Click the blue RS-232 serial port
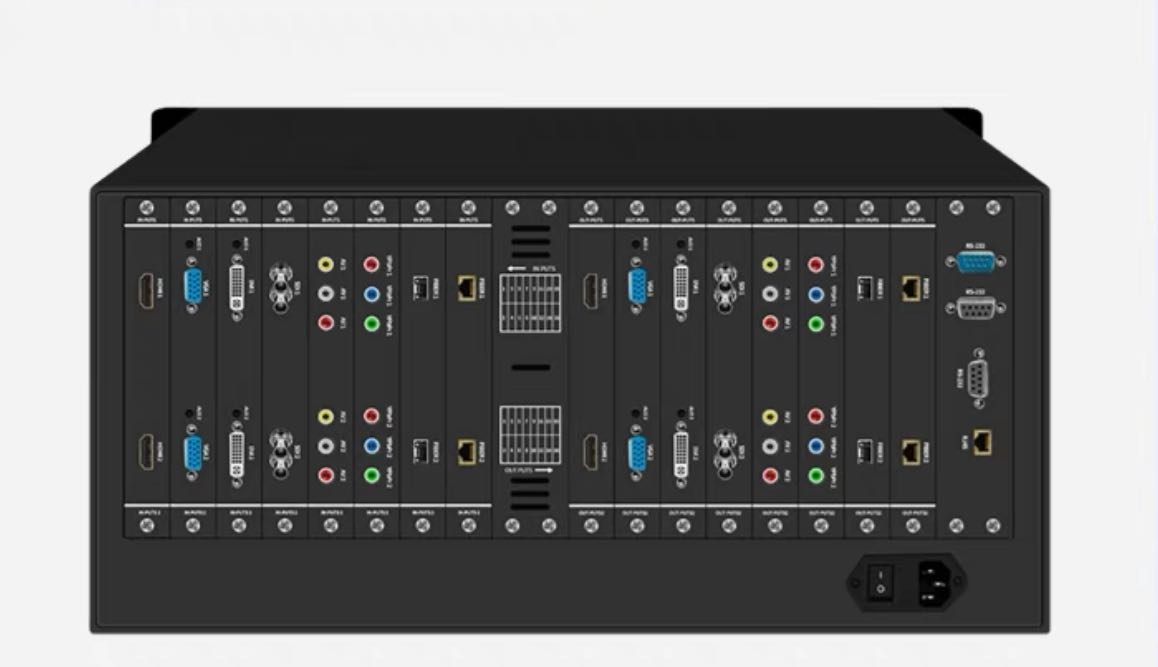 pyautogui.click(x=975, y=261)
